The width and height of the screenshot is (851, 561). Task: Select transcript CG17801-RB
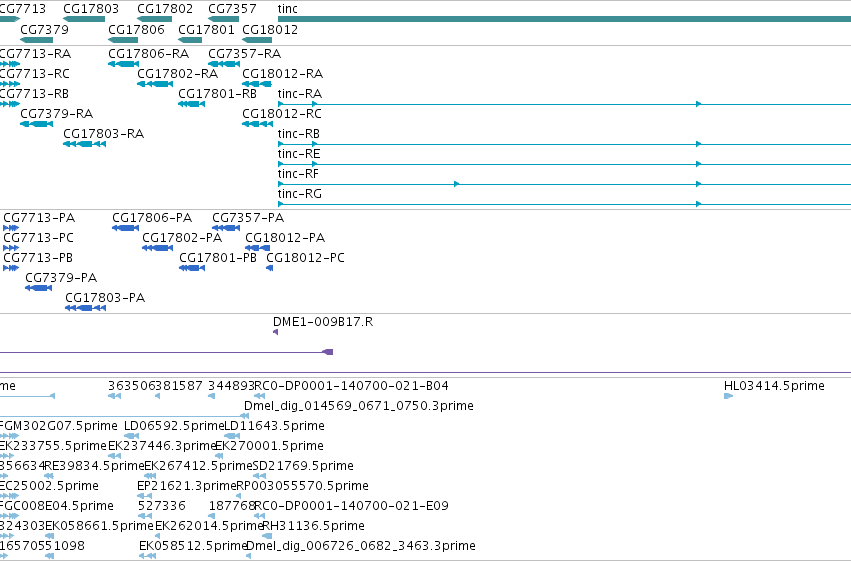[x=217, y=94]
